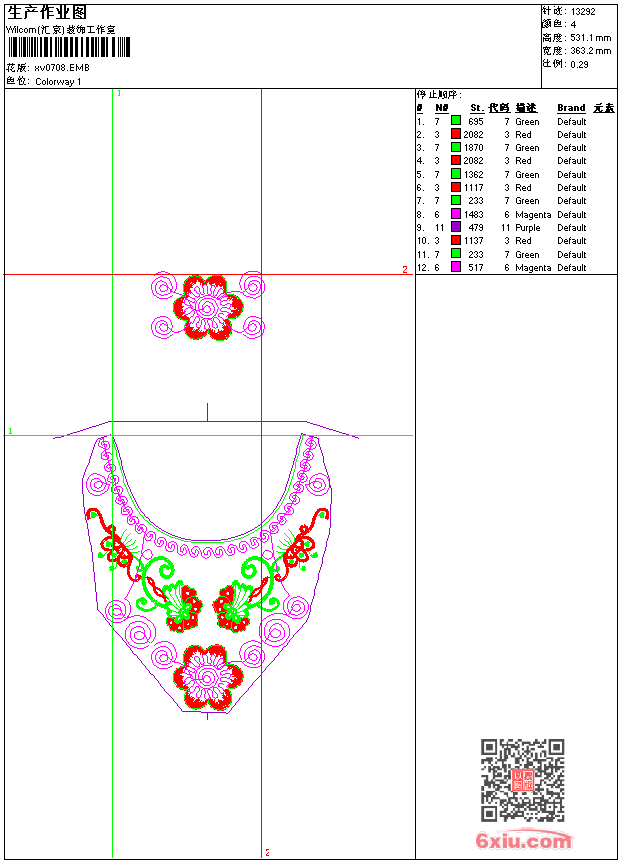Click stitch count 695 in row 1
This screenshot has height=860, width=620.
coord(476,122)
